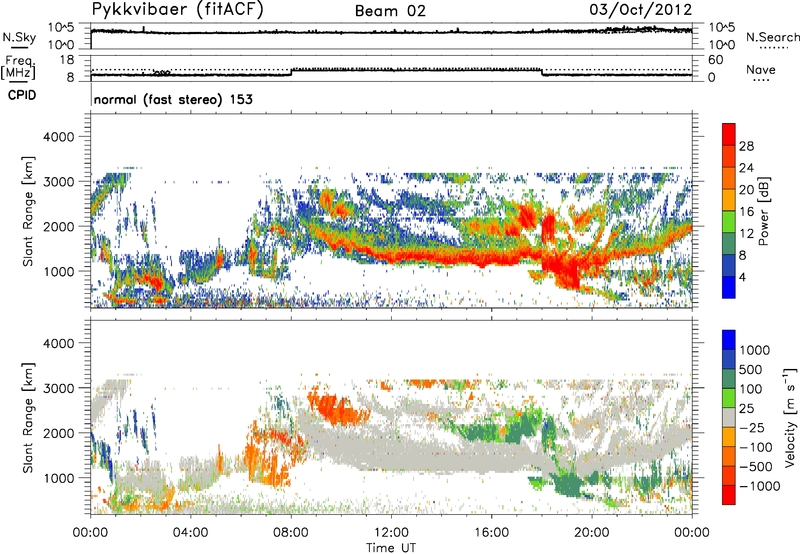The image size is (800, 554).
Task: Click the '28' power scale value
Action: 746,146
